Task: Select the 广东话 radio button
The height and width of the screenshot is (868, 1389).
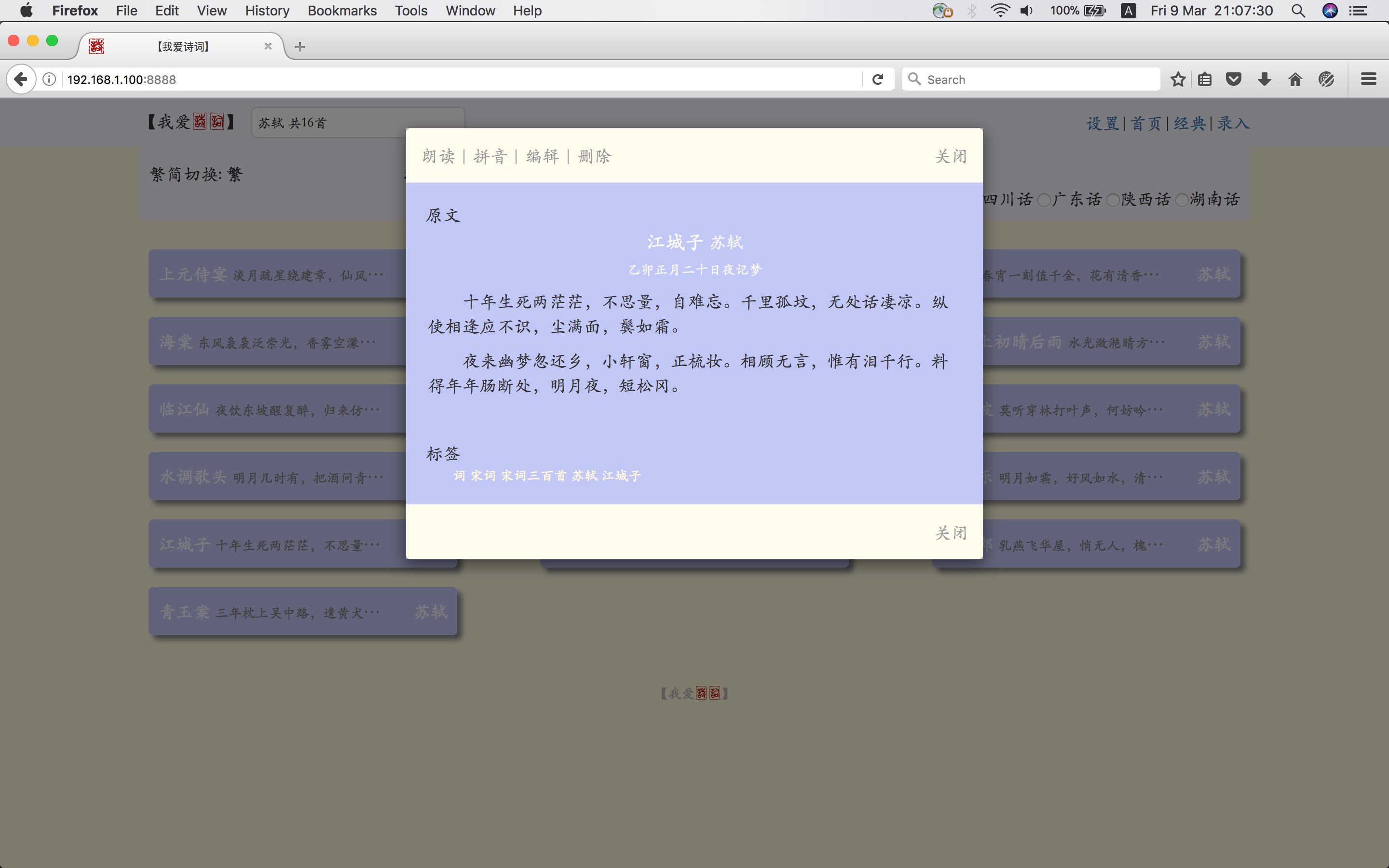Action: 1044,200
